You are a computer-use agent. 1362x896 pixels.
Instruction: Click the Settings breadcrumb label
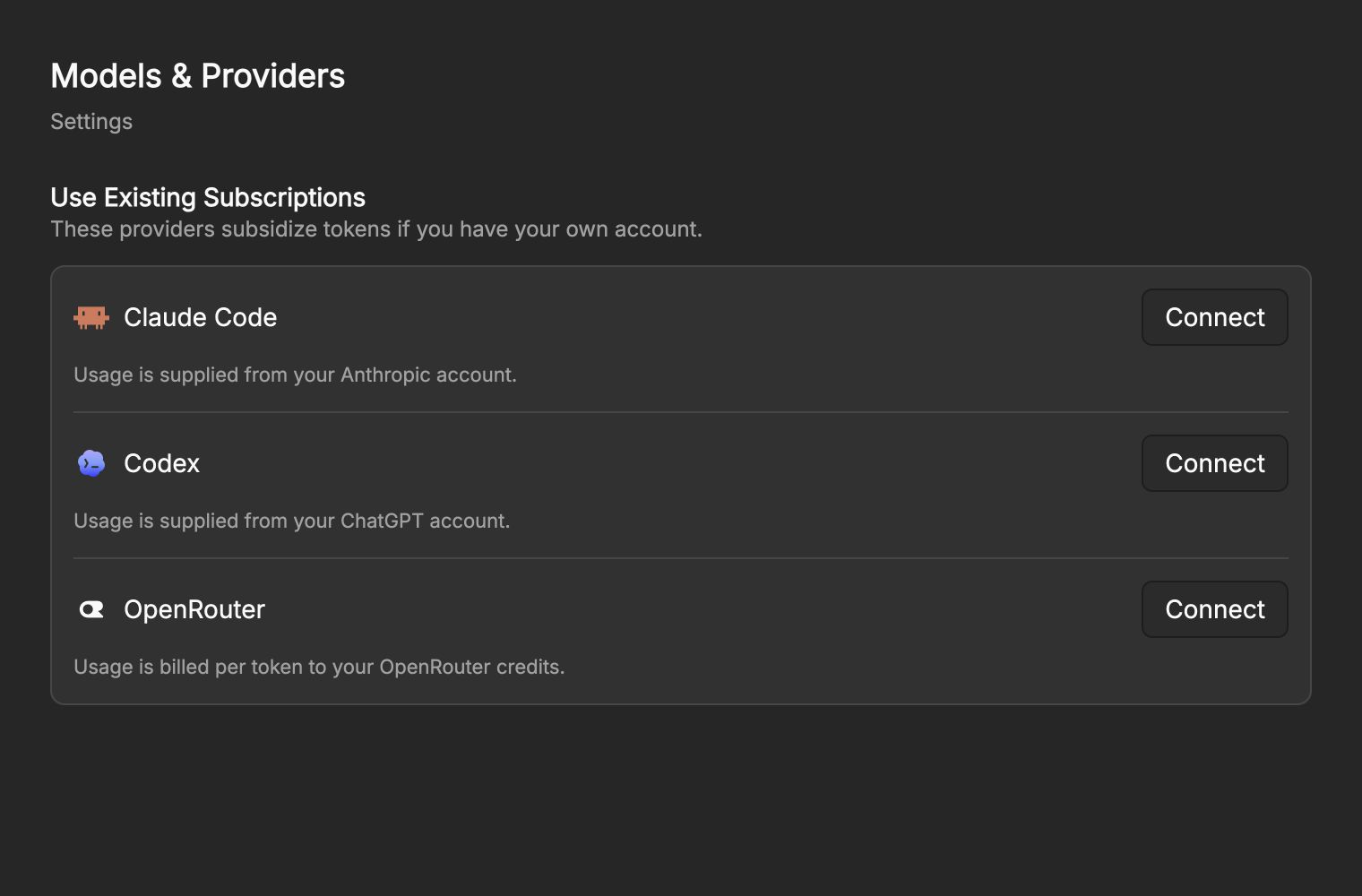click(91, 122)
